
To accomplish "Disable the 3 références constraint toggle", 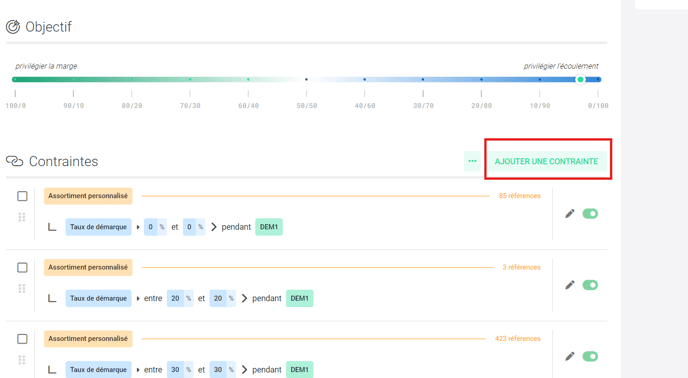I will pos(590,285).
